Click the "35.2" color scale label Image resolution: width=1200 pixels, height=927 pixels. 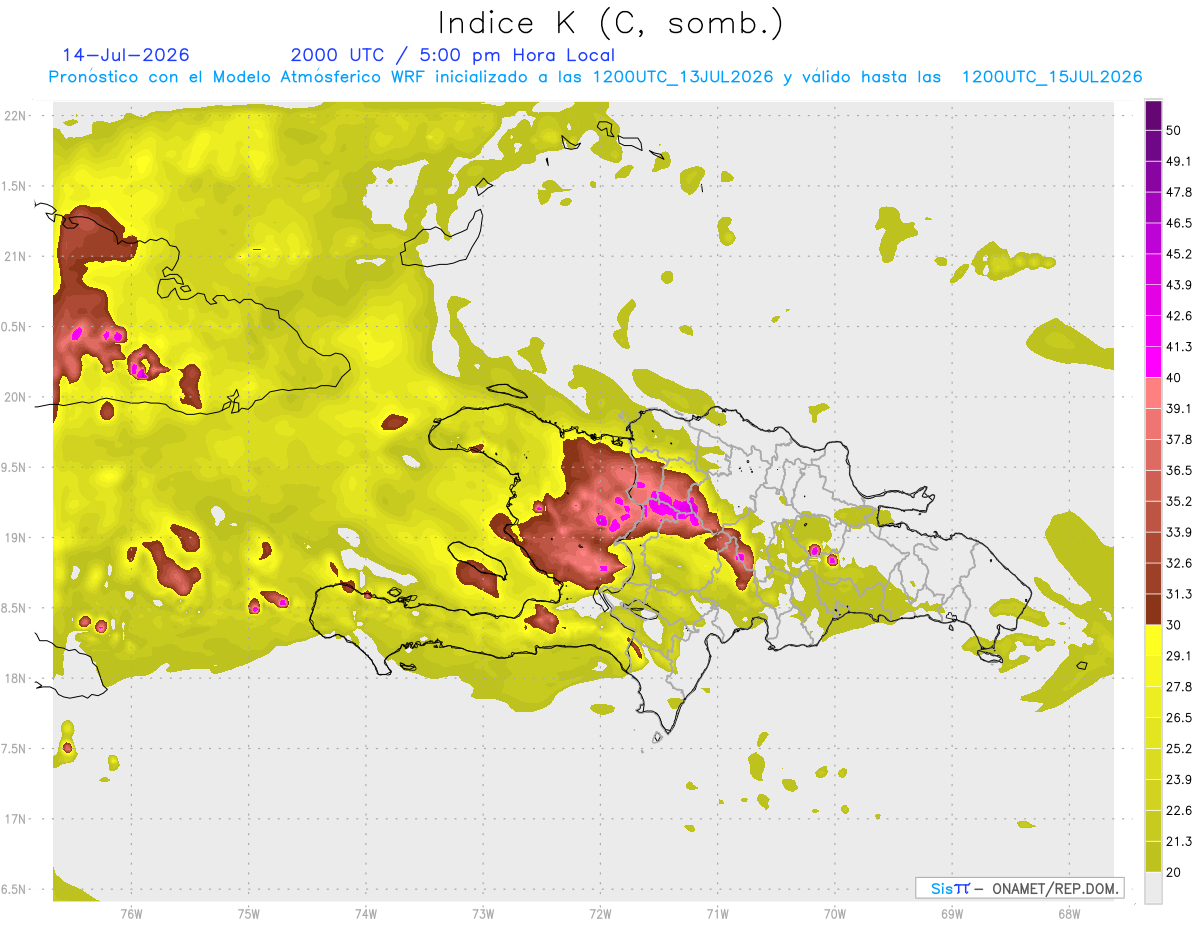[1178, 502]
